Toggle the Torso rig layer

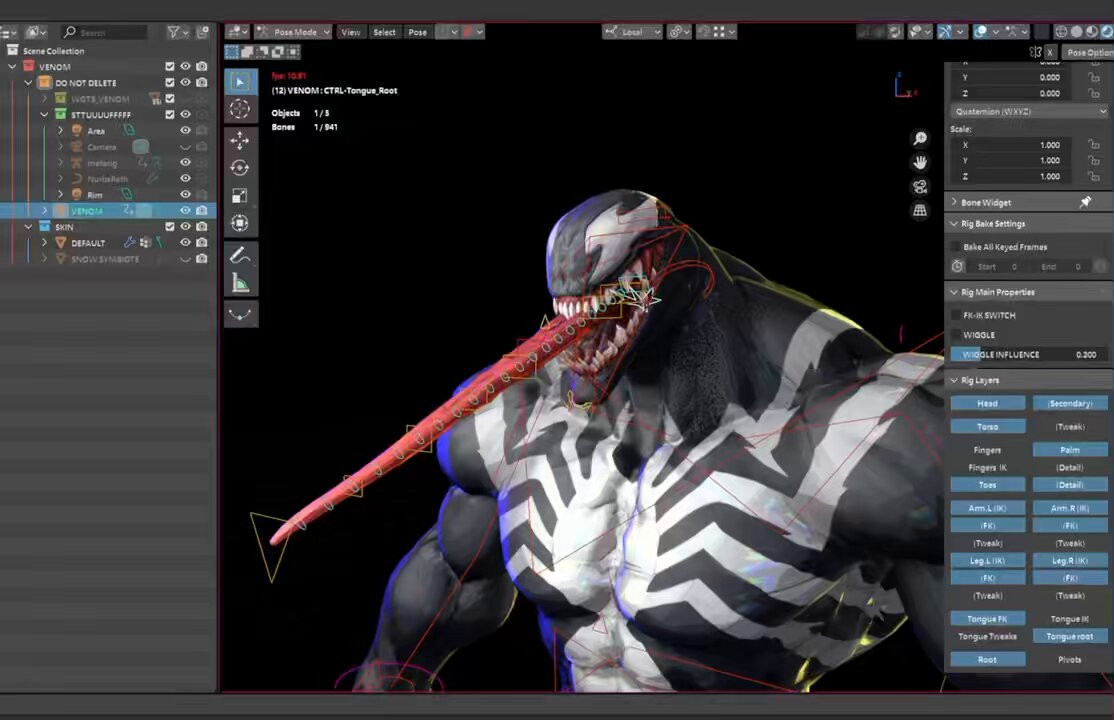pyautogui.click(x=988, y=426)
